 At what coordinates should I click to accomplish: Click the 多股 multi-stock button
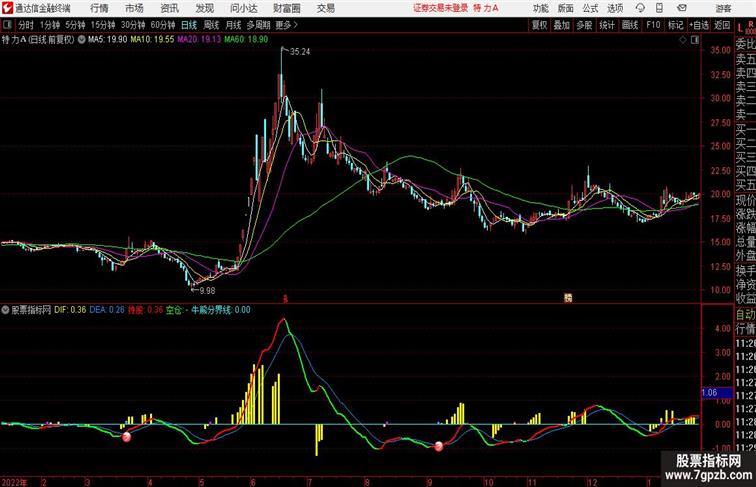[584, 25]
